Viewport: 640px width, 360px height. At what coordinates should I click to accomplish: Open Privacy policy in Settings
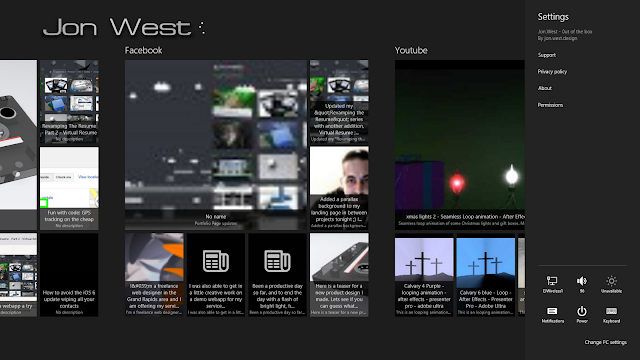point(552,71)
